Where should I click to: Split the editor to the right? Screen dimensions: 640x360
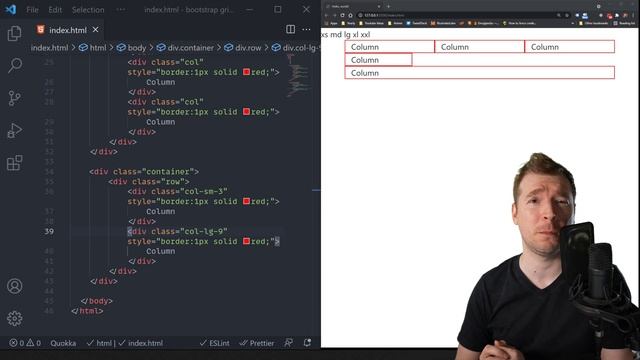point(290,29)
